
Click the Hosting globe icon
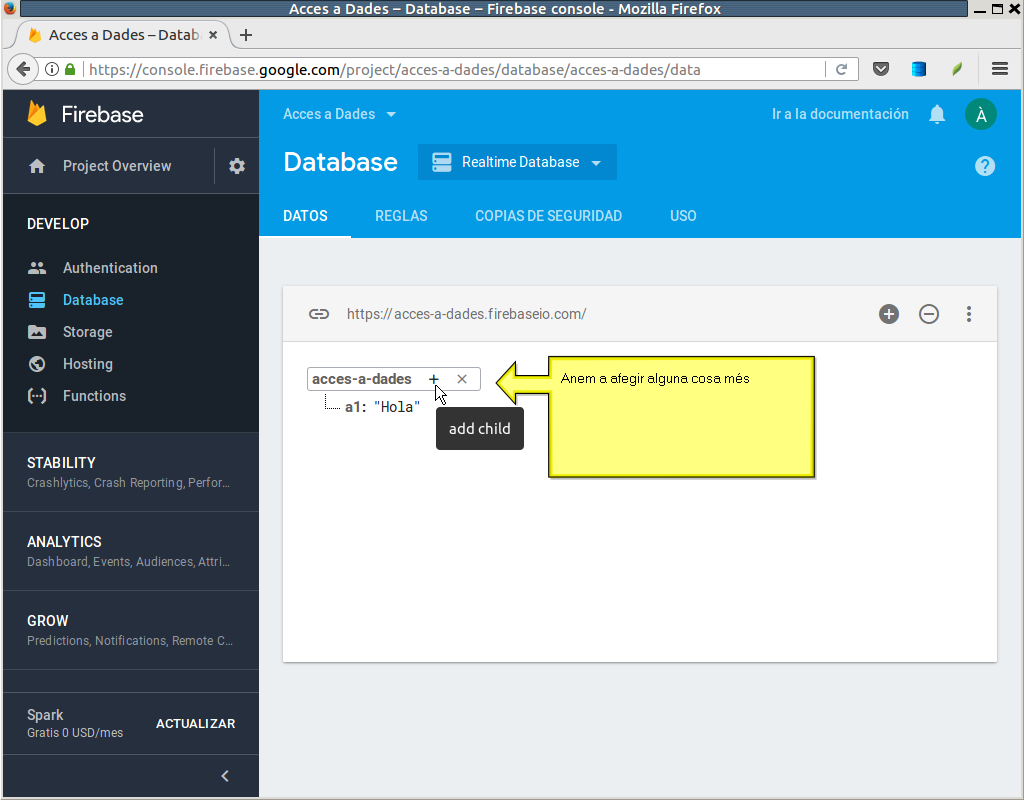click(37, 364)
